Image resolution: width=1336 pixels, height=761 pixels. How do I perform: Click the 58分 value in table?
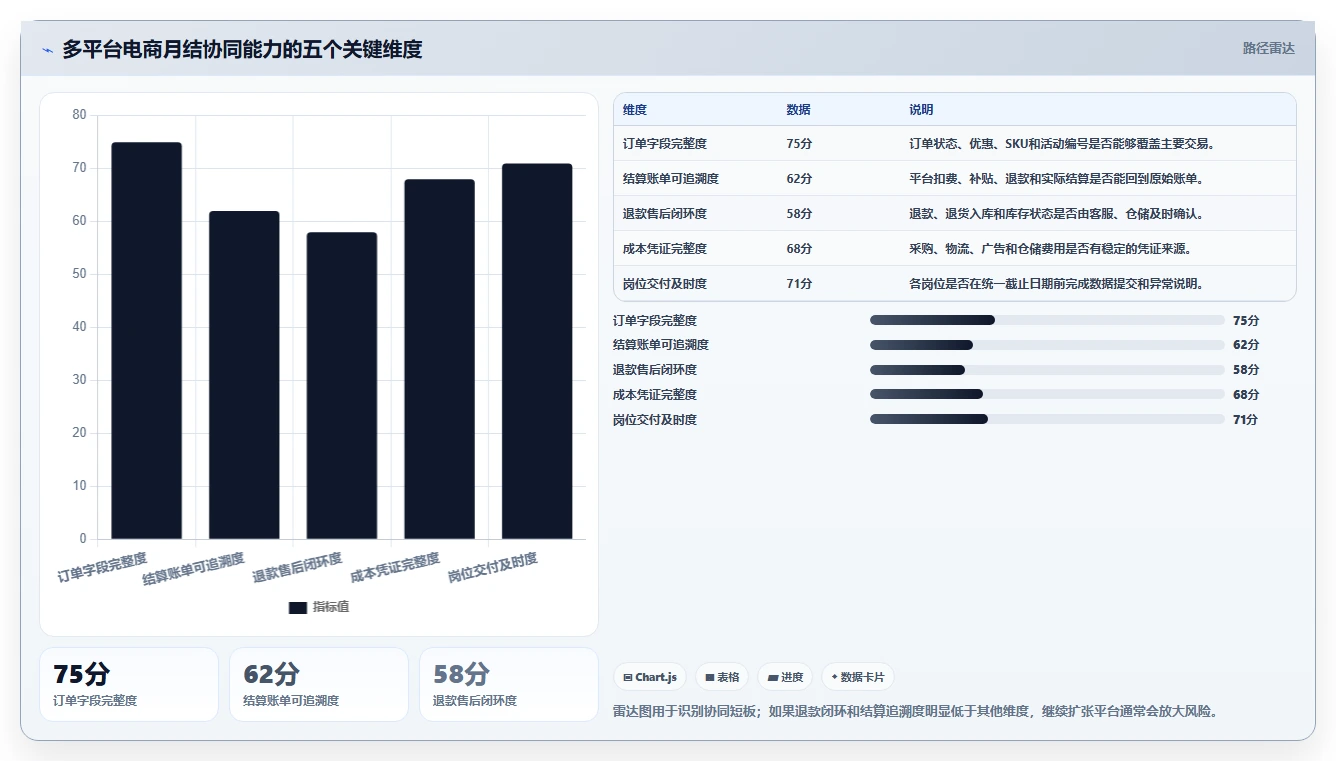(x=800, y=214)
